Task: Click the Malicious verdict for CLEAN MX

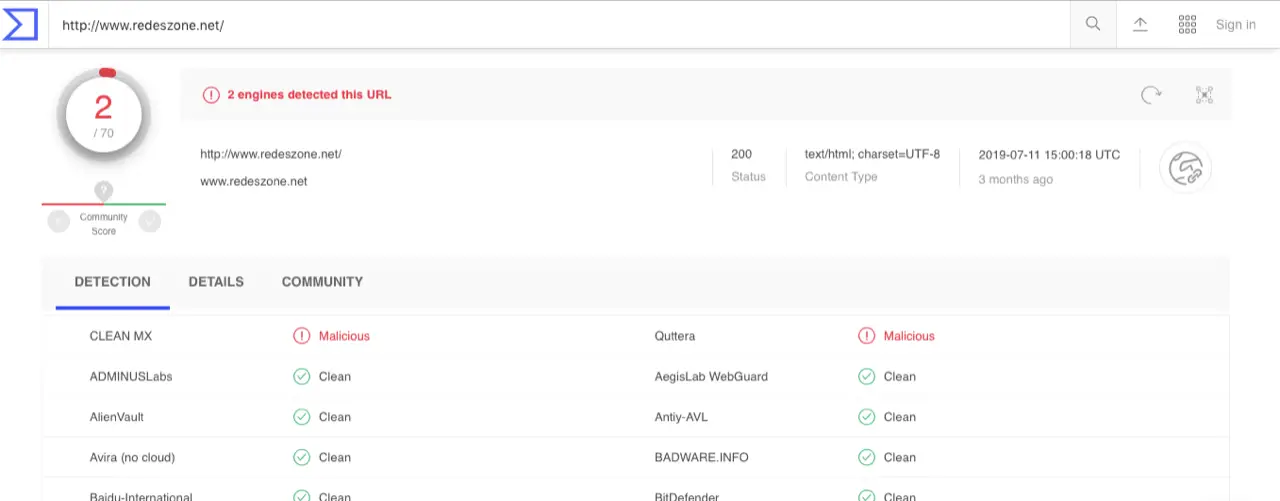Action: click(x=344, y=336)
